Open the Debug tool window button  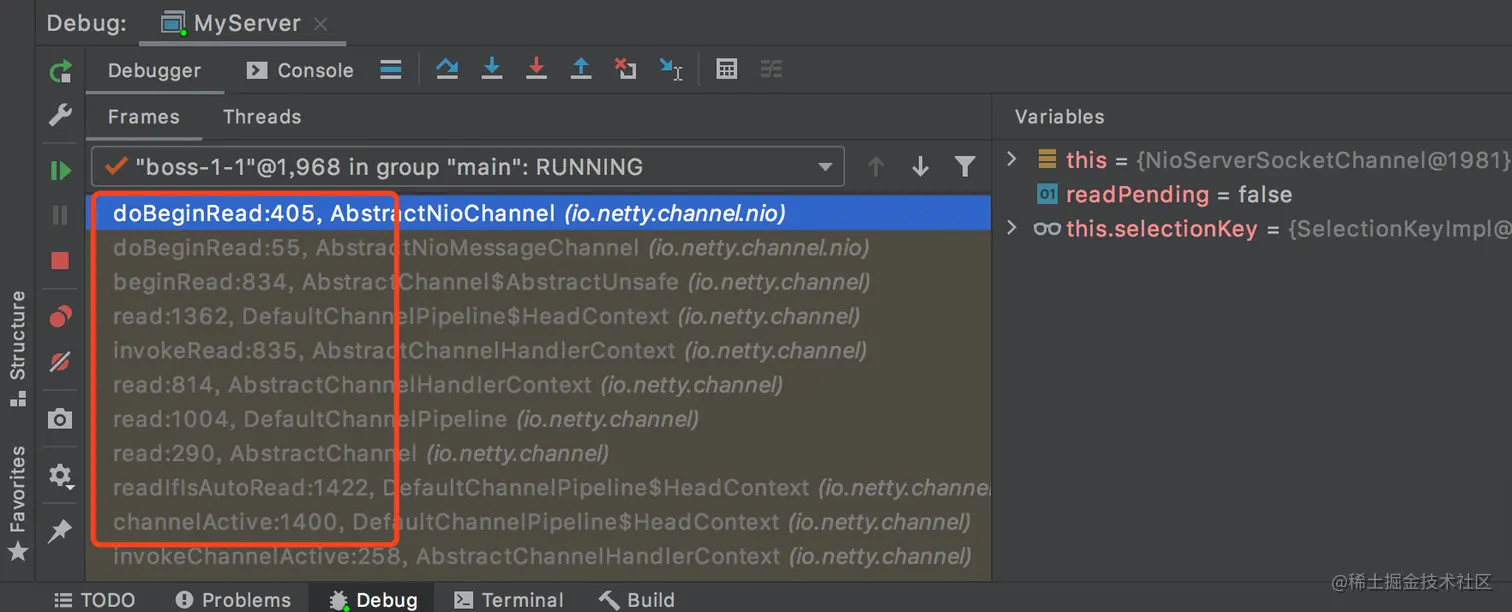coord(373,600)
